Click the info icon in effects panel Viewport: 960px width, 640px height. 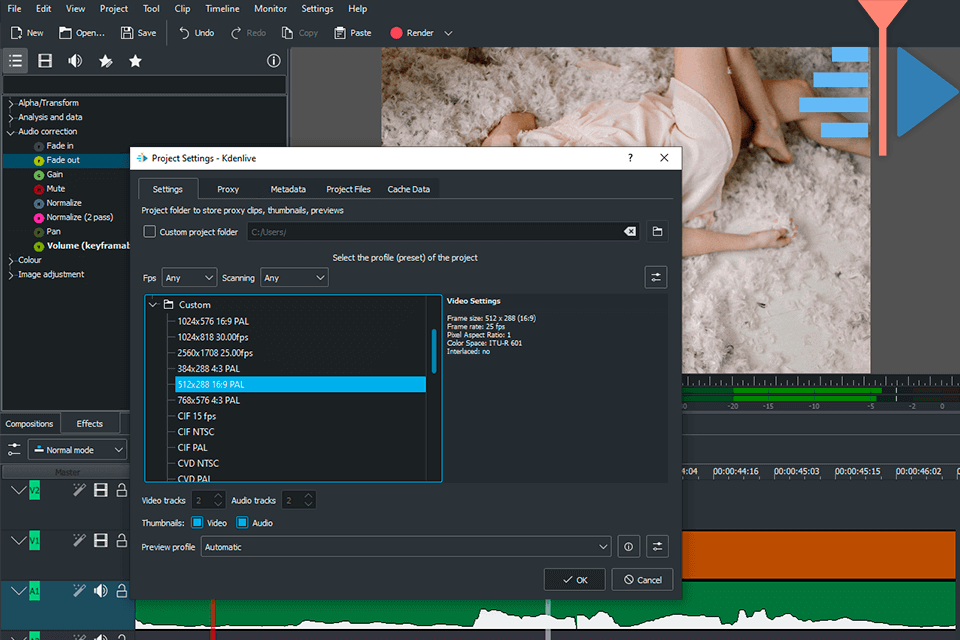pyautogui.click(x=273, y=61)
